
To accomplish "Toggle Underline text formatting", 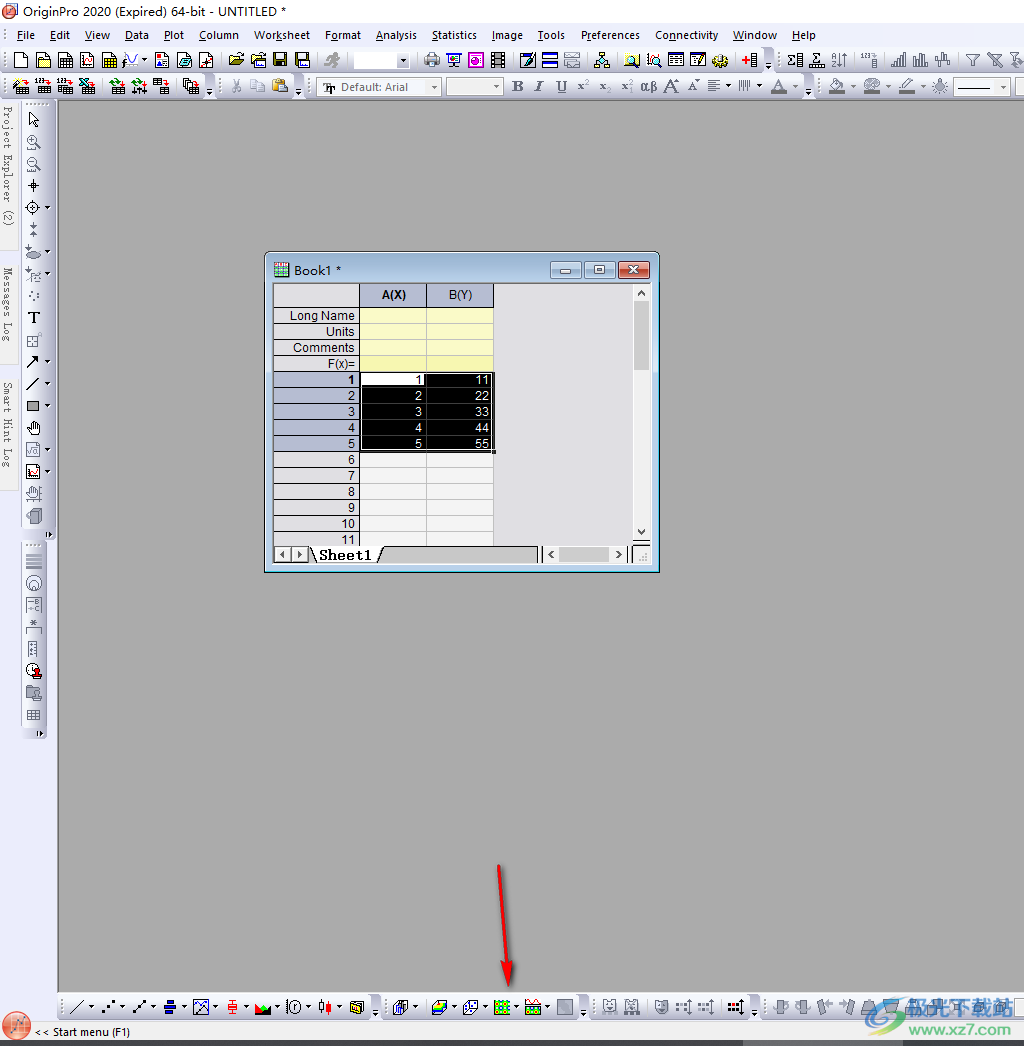I will 562,86.
